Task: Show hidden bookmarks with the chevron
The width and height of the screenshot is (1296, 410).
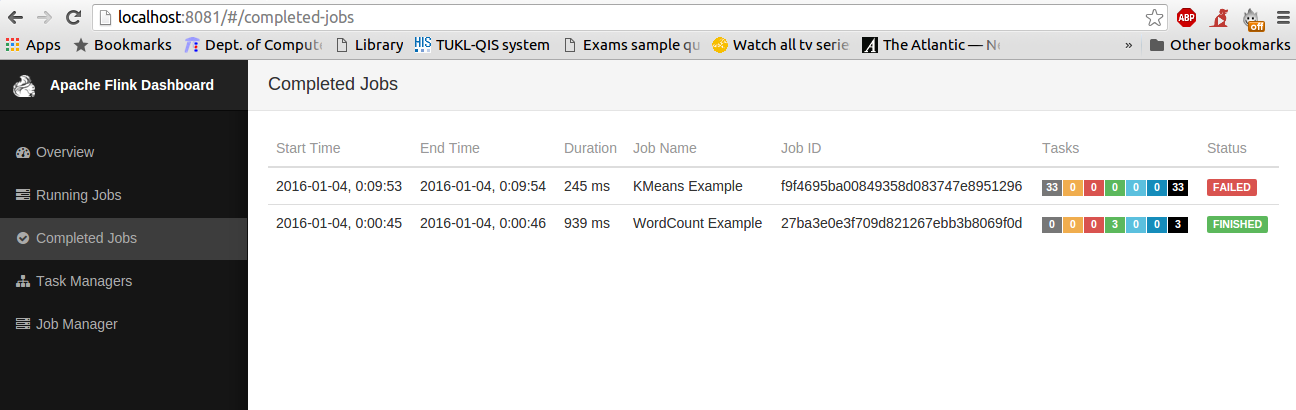Action: pyautogui.click(x=1129, y=45)
